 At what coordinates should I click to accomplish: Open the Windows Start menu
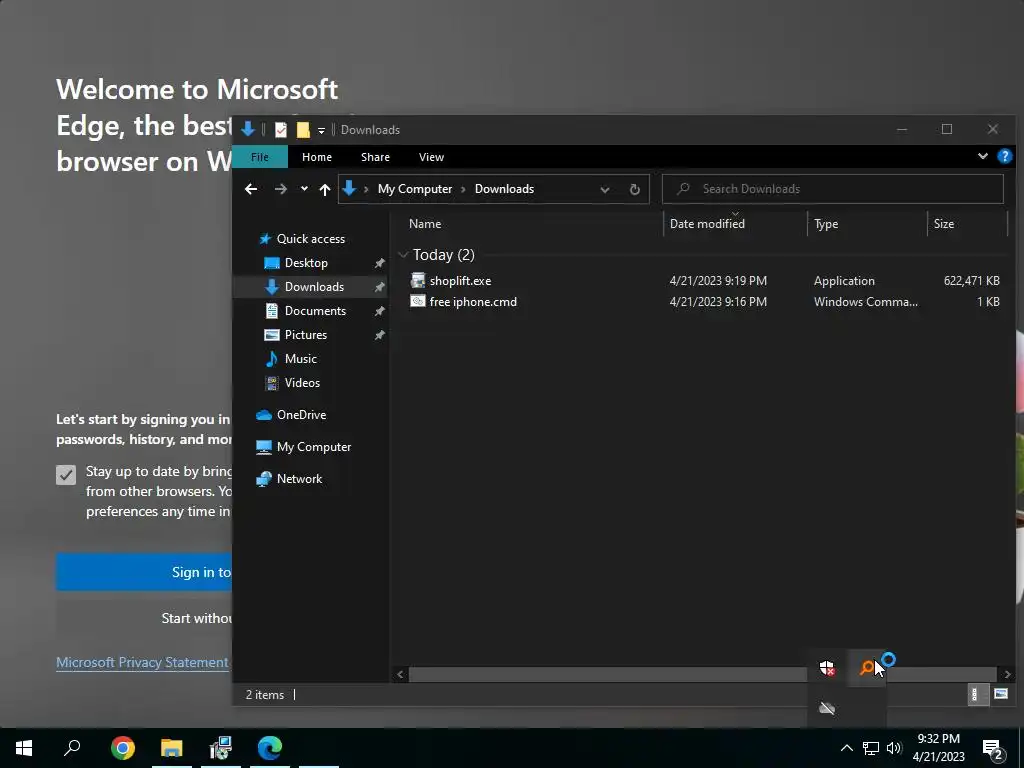point(24,748)
